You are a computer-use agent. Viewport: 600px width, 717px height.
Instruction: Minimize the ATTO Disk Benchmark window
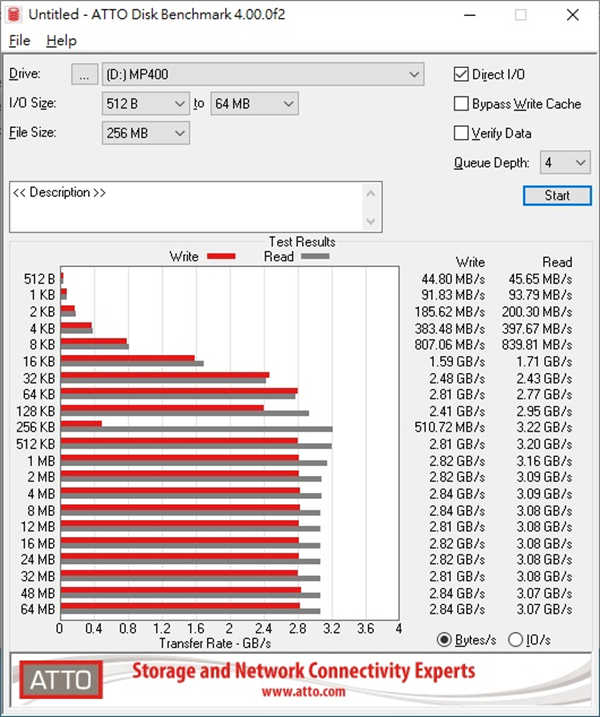470,15
